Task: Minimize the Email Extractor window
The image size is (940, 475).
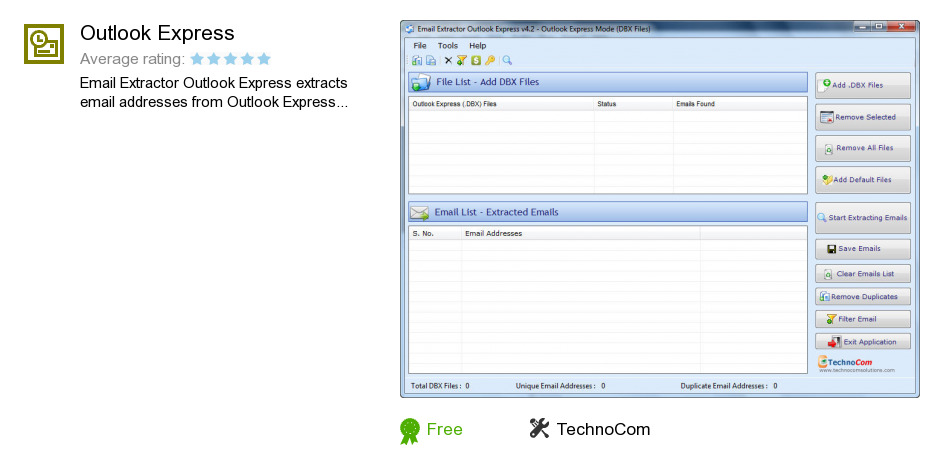Action: coord(862,27)
